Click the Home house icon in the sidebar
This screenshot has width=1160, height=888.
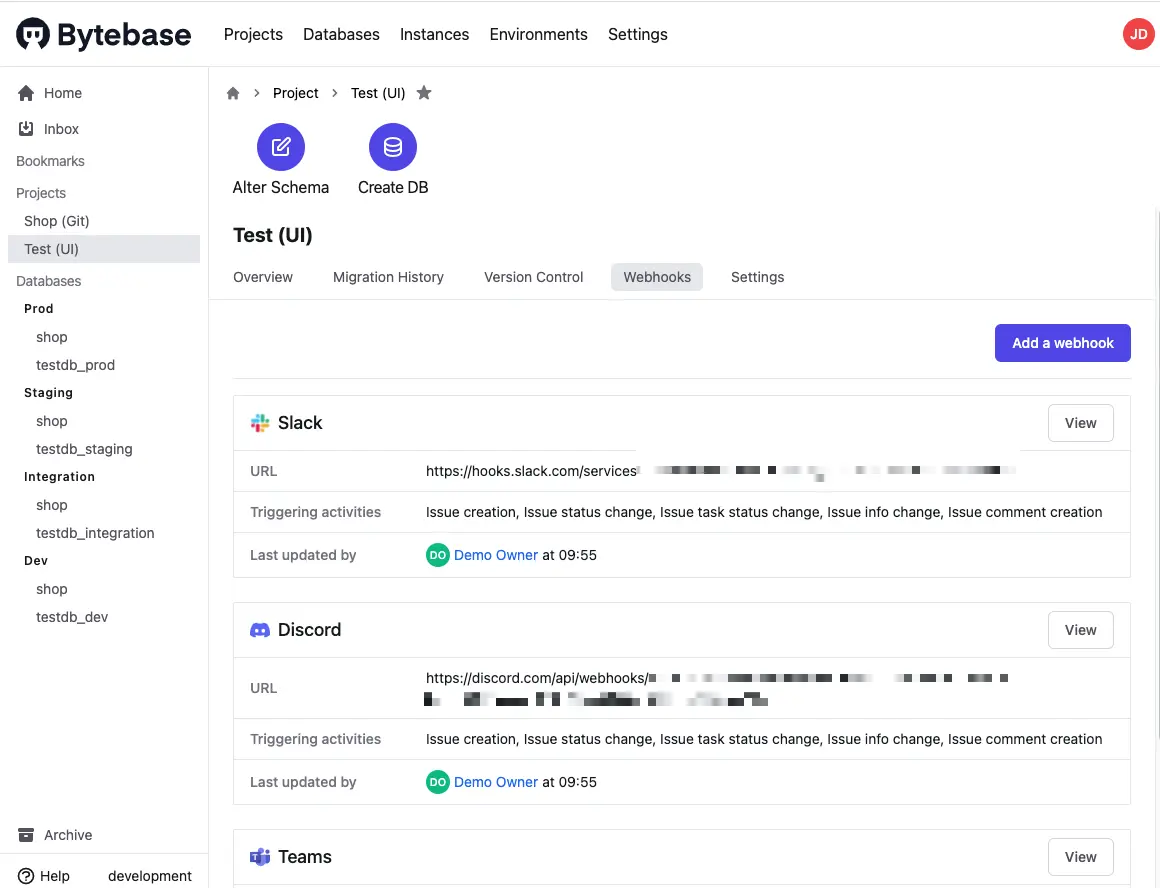pyautogui.click(x=26, y=93)
